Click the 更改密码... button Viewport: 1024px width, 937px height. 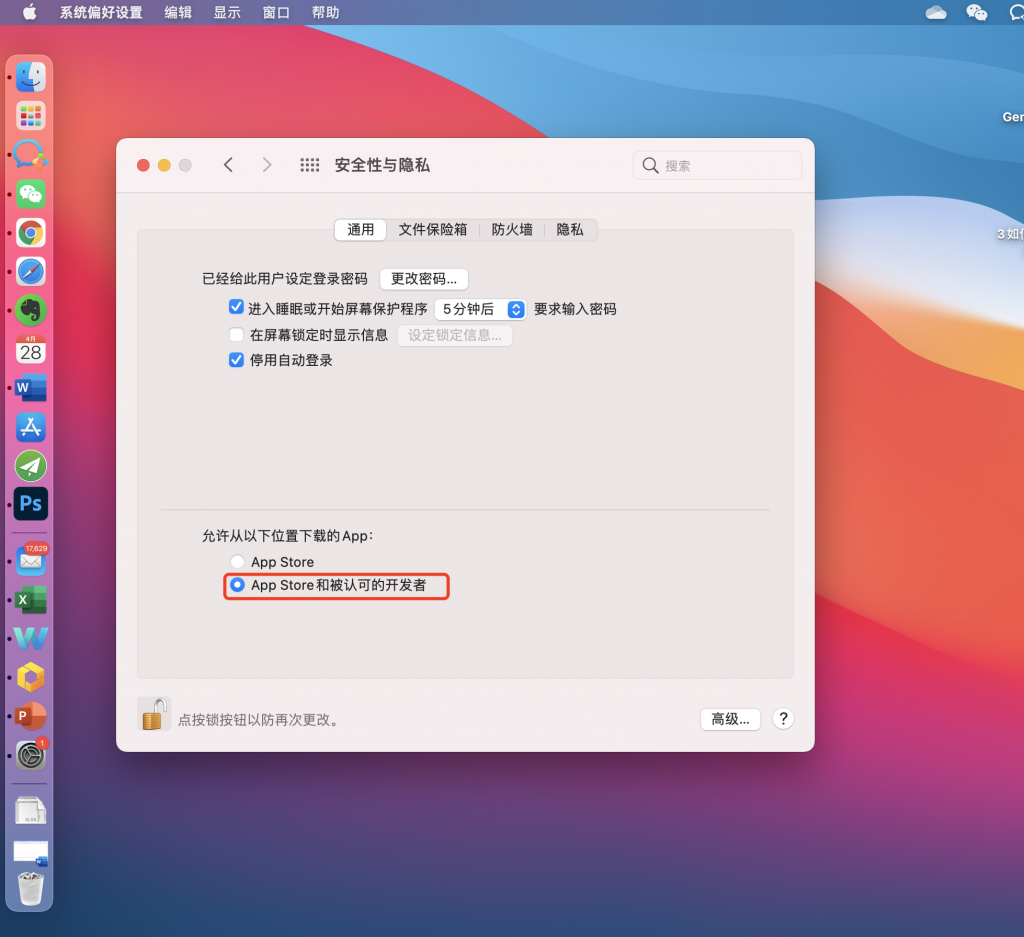[x=424, y=279]
